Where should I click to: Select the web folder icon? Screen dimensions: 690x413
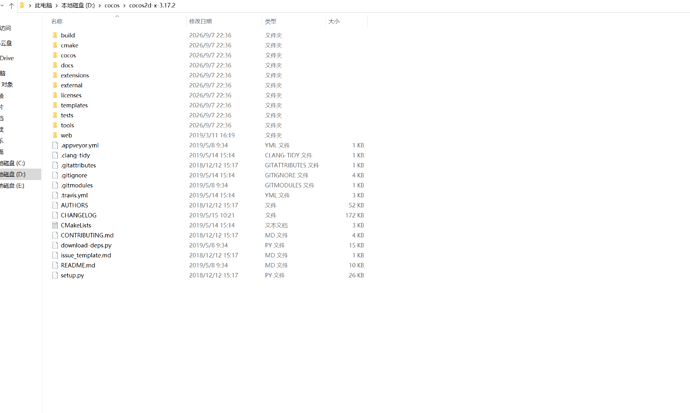click(55, 135)
